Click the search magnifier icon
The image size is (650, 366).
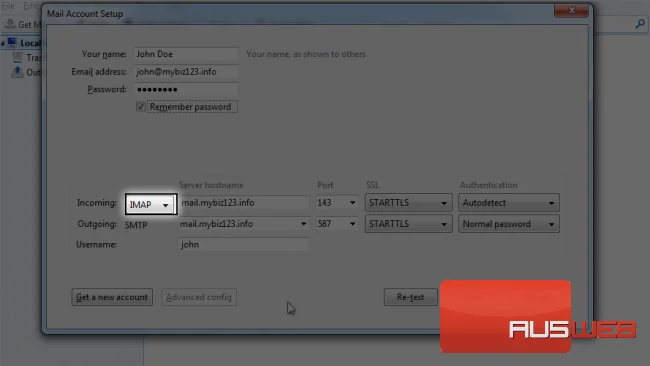point(640,24)
